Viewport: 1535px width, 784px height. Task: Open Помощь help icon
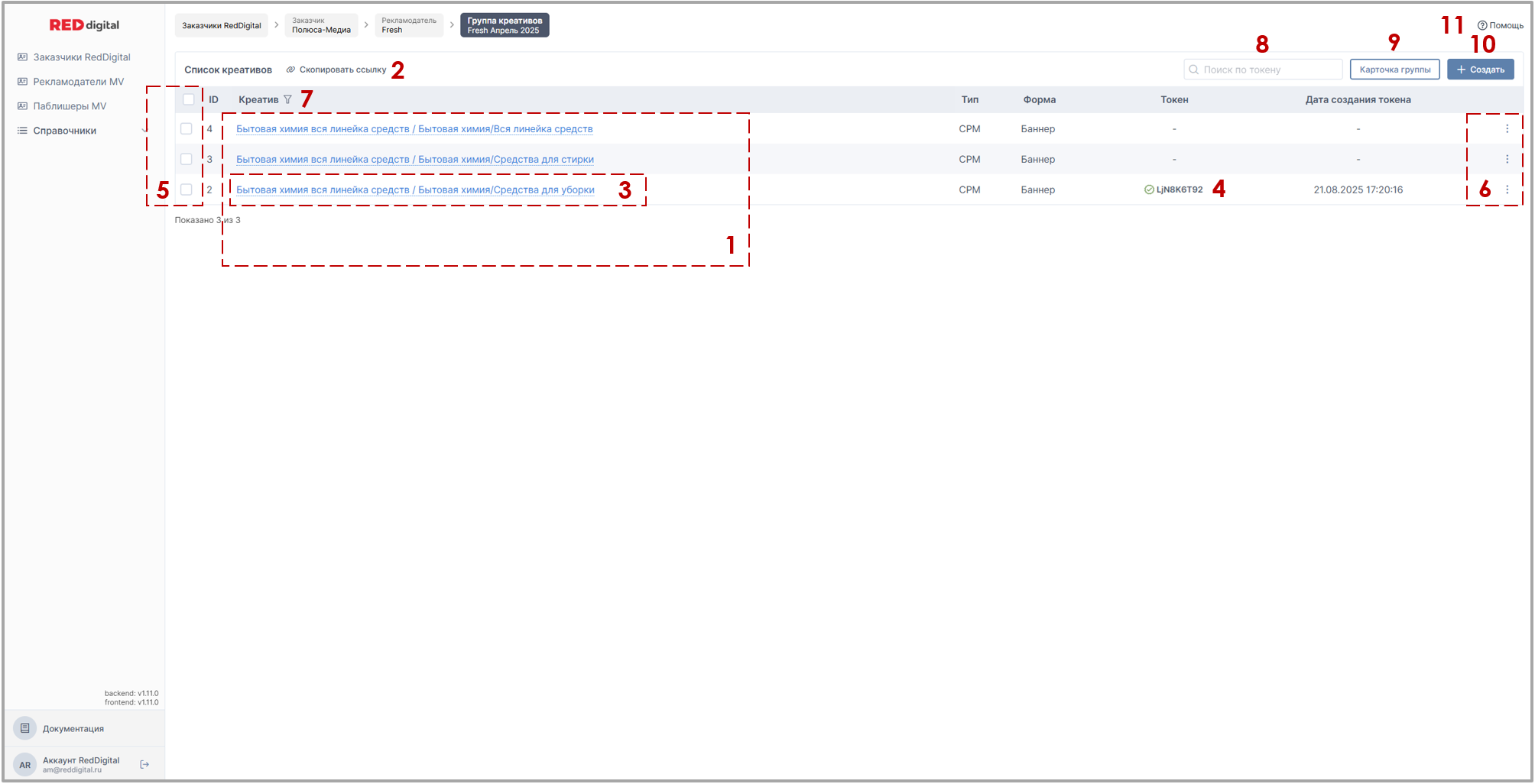(1481, 26)
